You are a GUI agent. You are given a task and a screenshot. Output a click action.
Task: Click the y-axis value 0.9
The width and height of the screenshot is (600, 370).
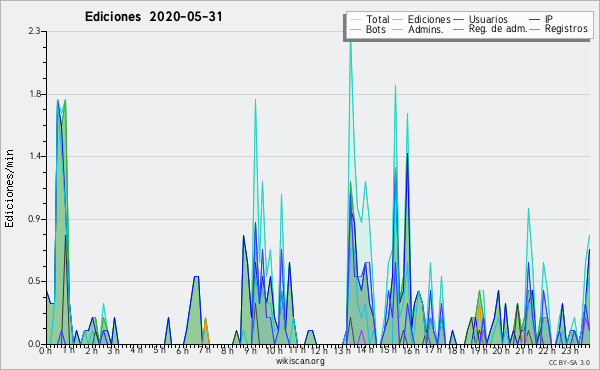pyautogui.click(x=35, y=219)
